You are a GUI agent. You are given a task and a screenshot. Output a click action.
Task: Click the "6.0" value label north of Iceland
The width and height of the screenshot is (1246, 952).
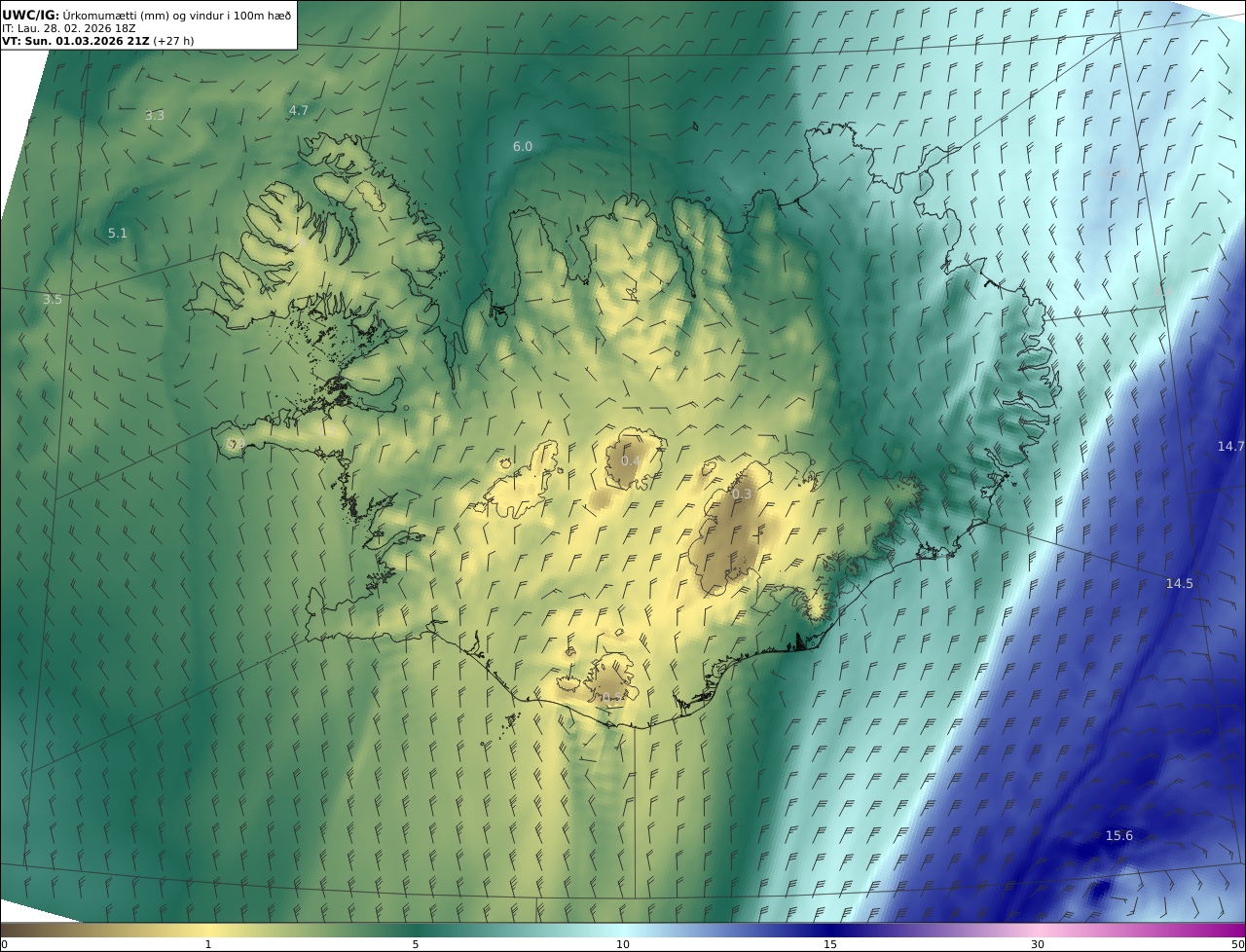click(523, 146)
